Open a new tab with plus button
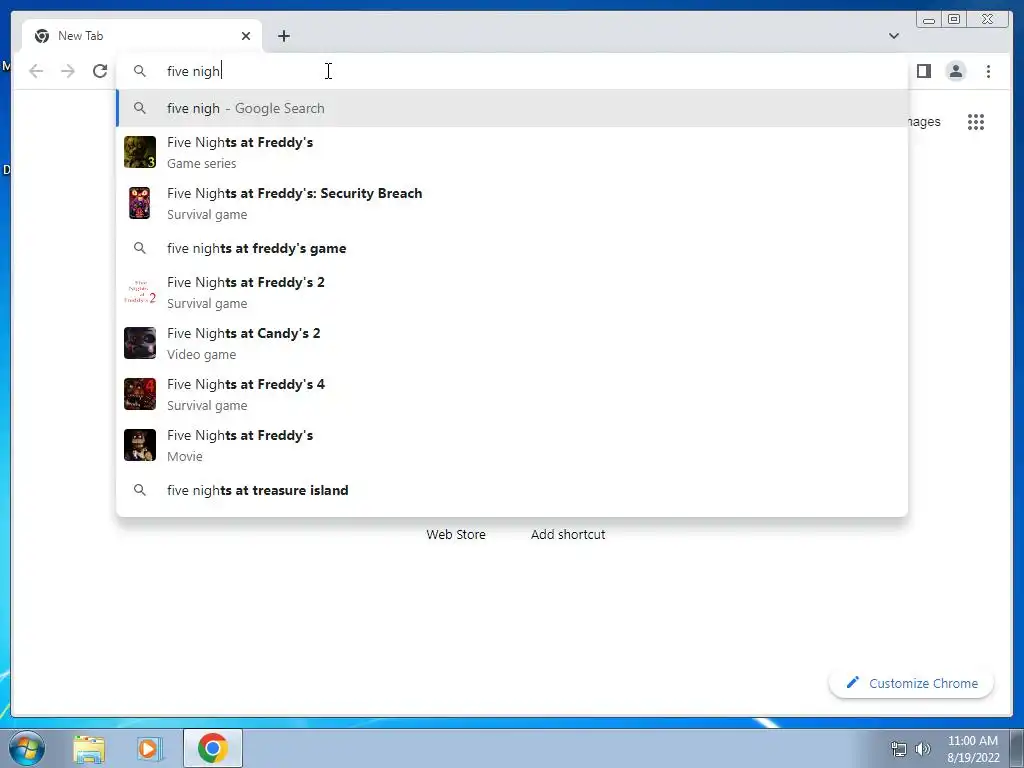 [283, 36]
